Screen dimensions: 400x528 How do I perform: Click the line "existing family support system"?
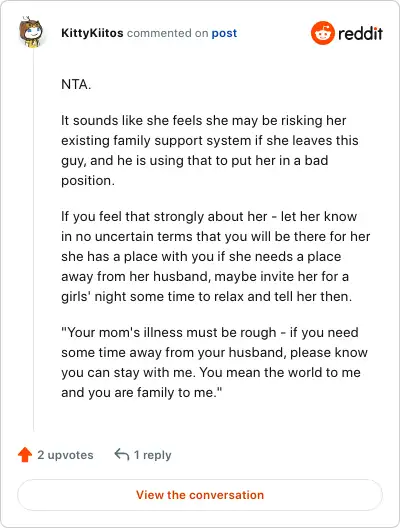pos(210,141)
